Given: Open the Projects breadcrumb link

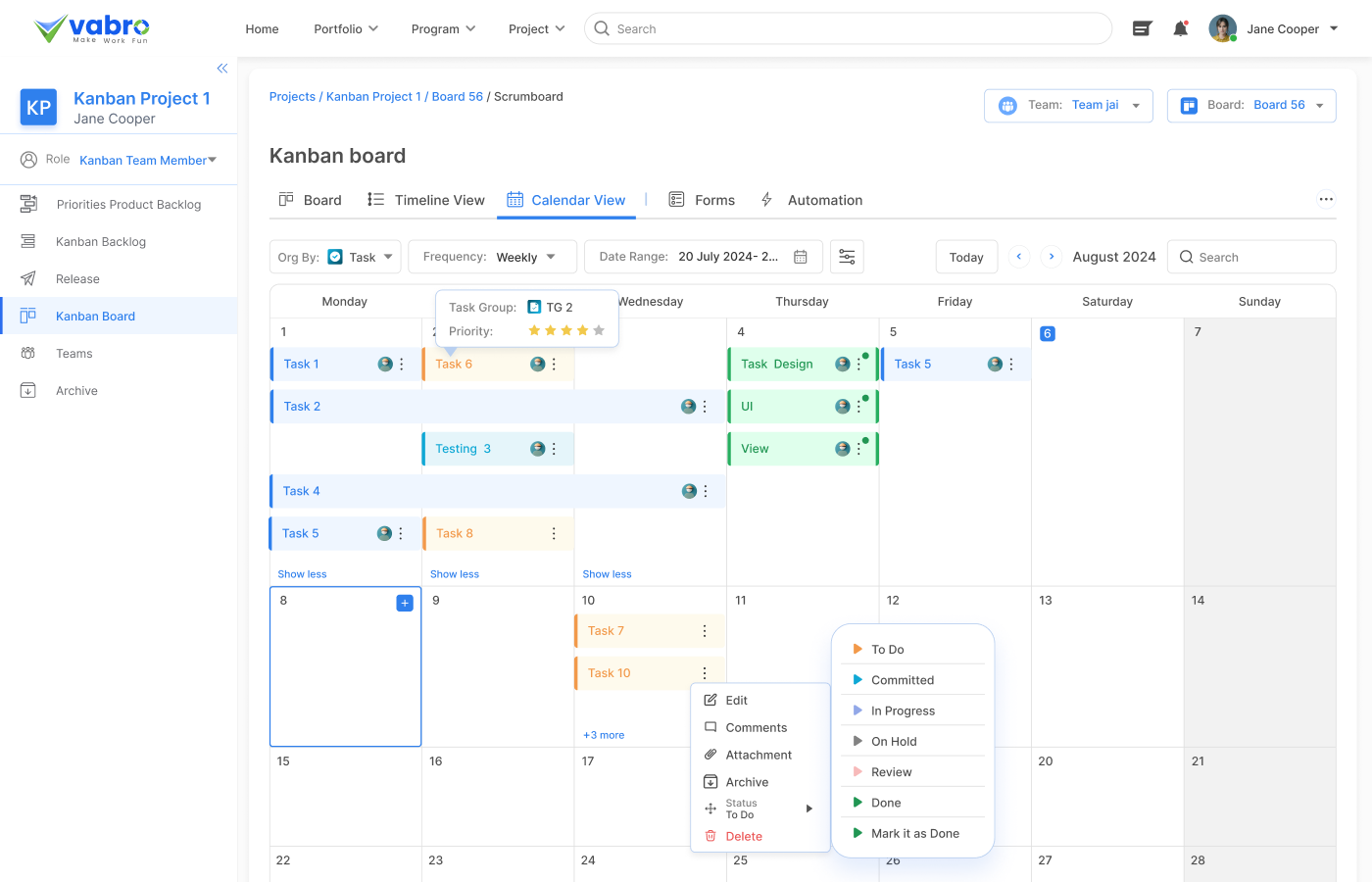Looking at the screenshot, I should [292, 96].
